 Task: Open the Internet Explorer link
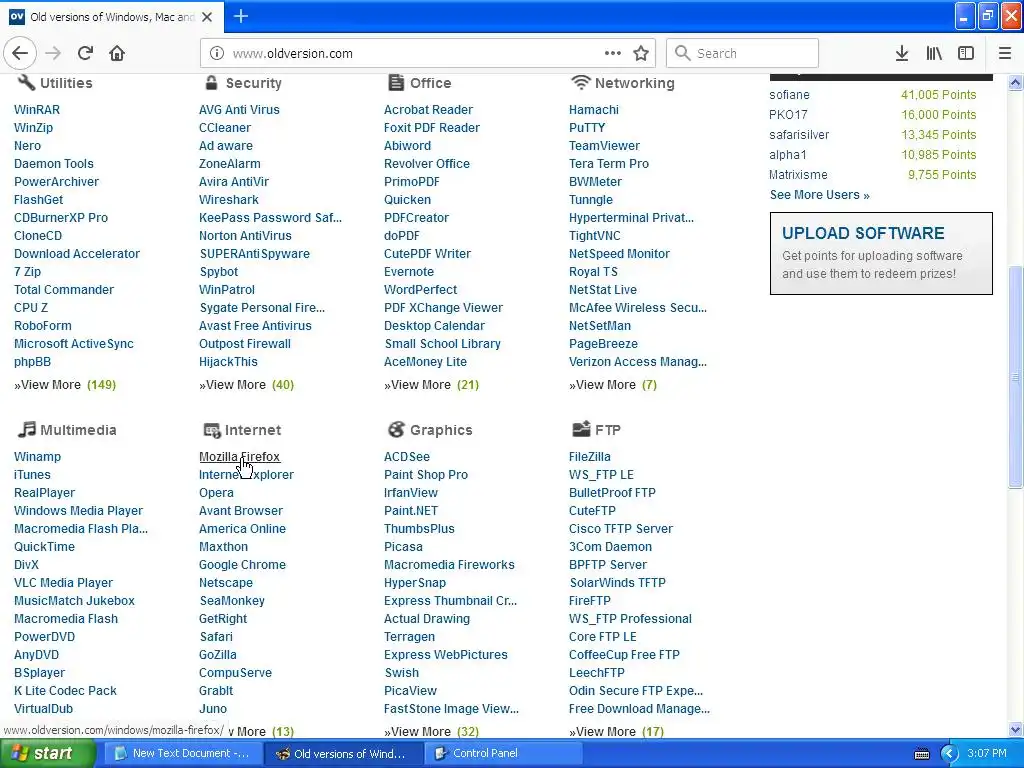pyautogui.click(x=246, y=475)
